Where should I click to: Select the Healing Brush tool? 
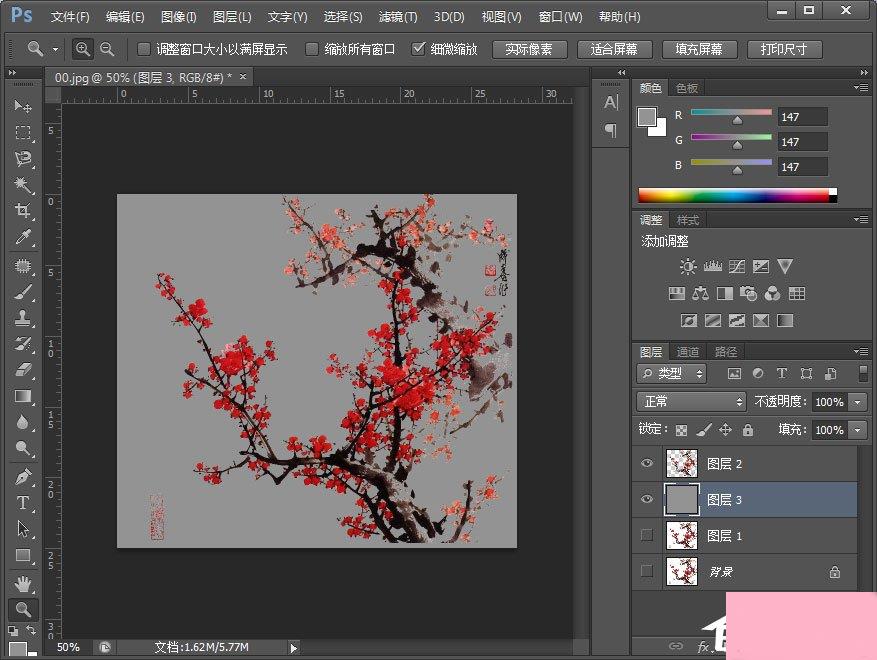tap(23, 265)
